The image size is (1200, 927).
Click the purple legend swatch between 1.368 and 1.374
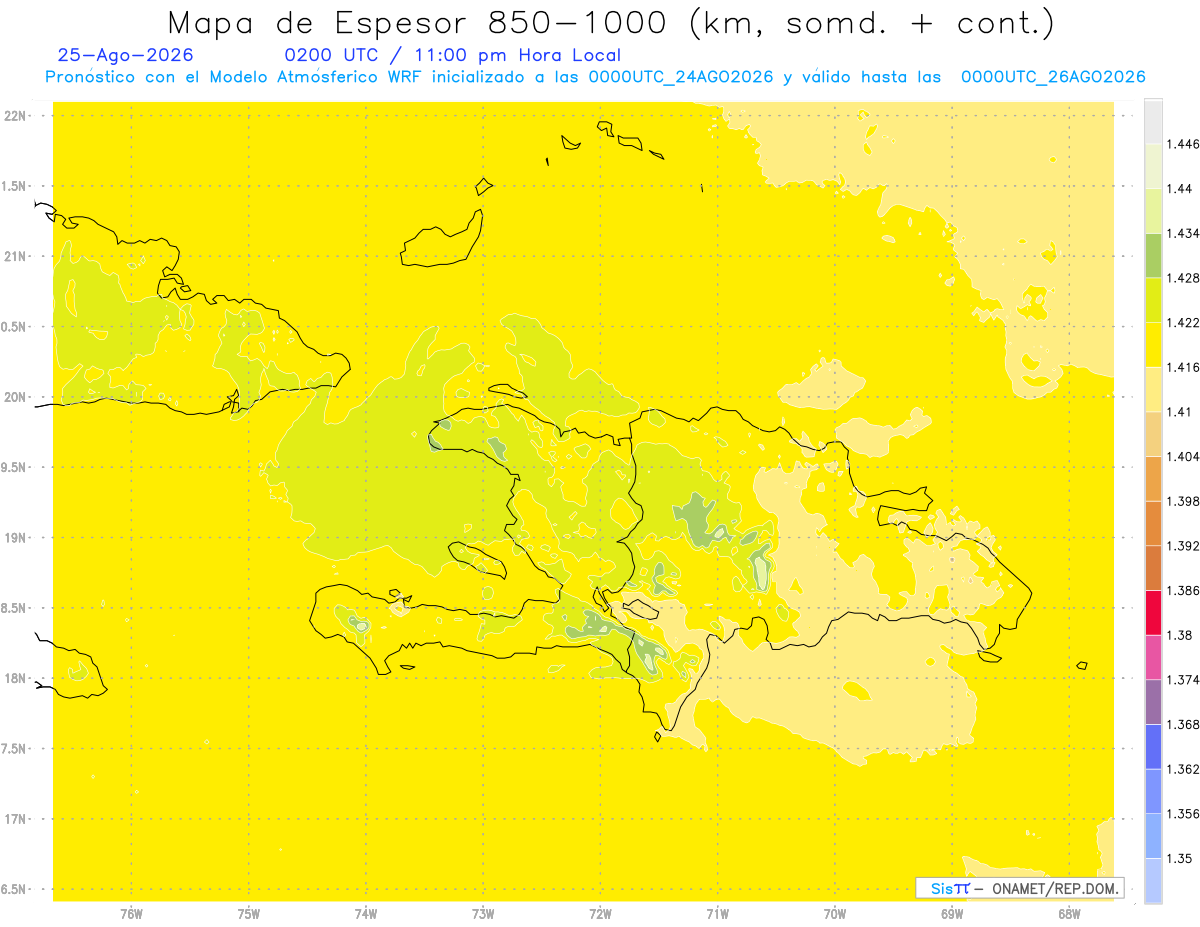click(1153, 702)
